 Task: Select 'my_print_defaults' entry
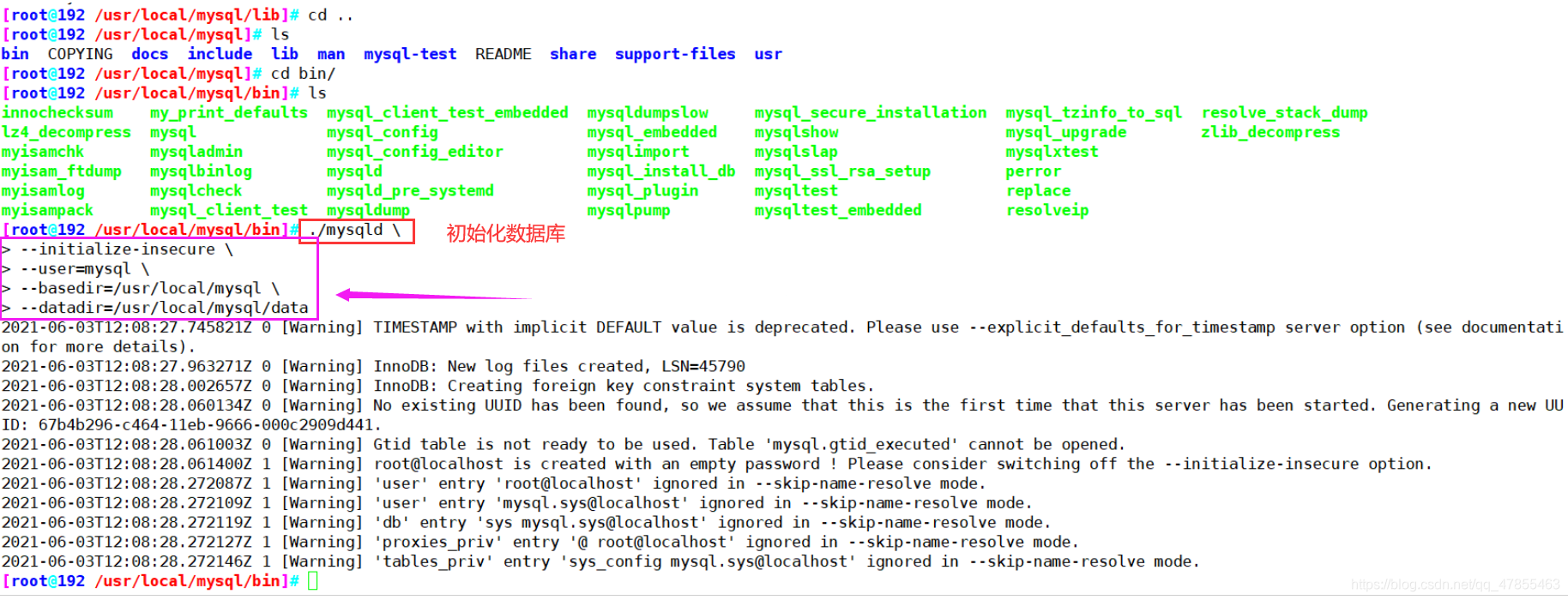point(229,112)
